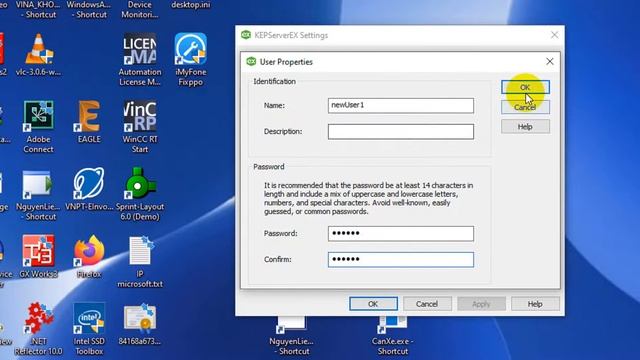Close the KEPServerEX Settings window

point(554,35)
